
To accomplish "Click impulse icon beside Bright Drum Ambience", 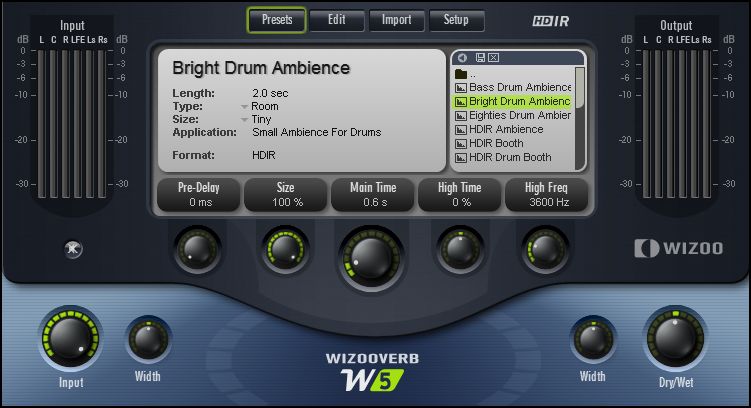I will point(461,102).
